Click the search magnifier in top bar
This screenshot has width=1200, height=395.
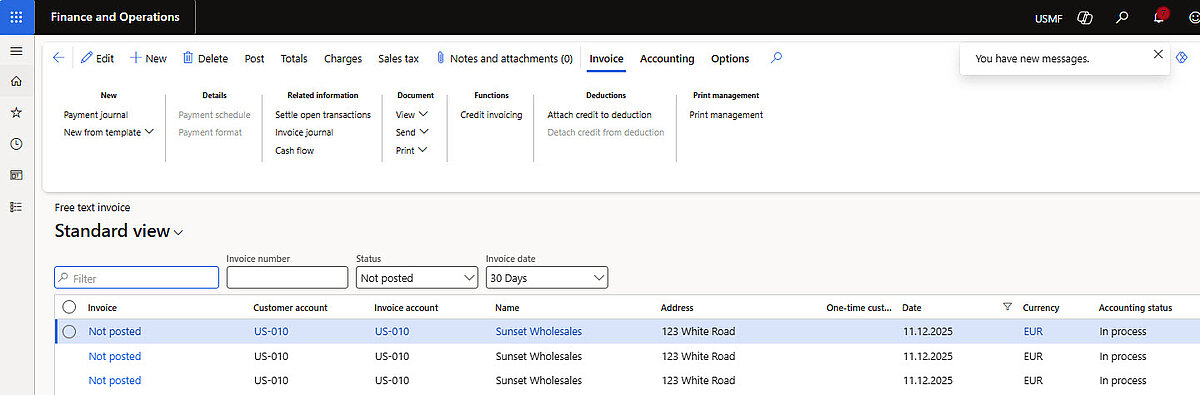point(1123,18)
